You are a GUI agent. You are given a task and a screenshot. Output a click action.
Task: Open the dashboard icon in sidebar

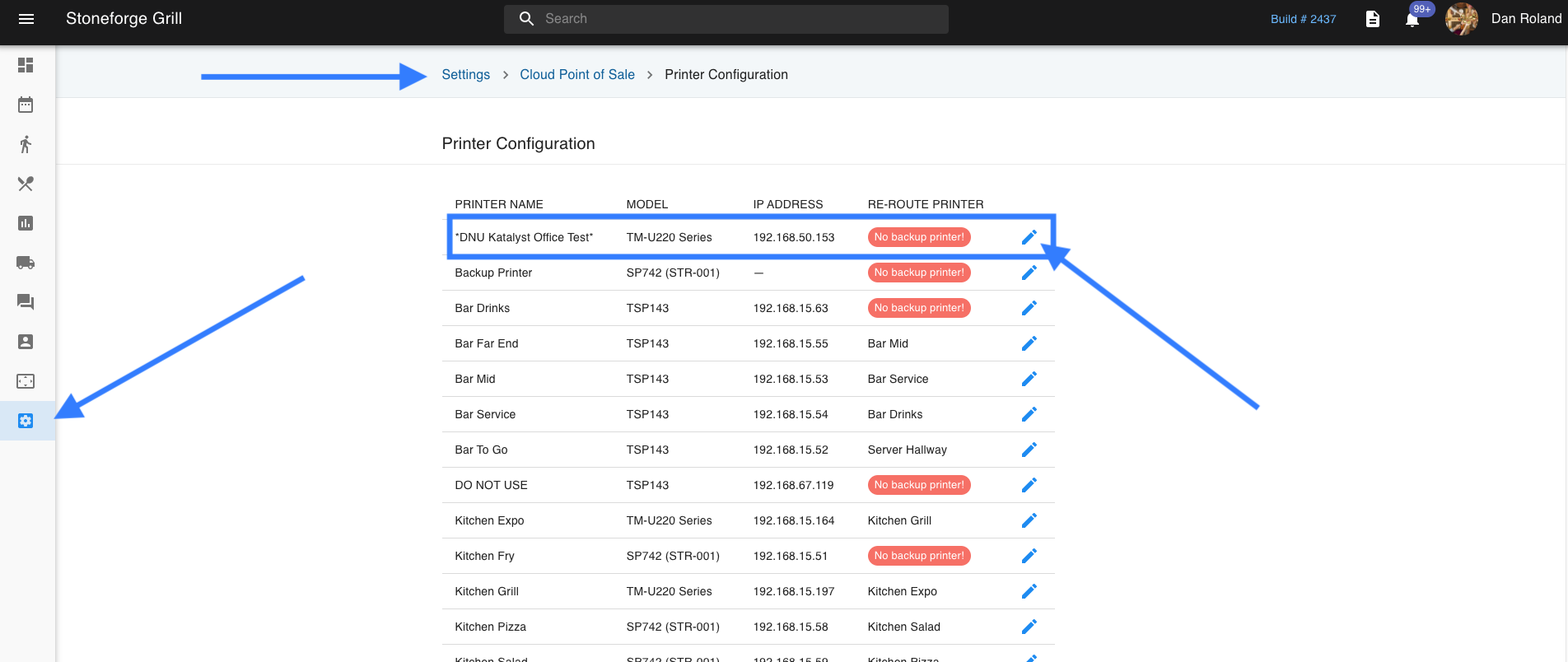pos(26,65)
